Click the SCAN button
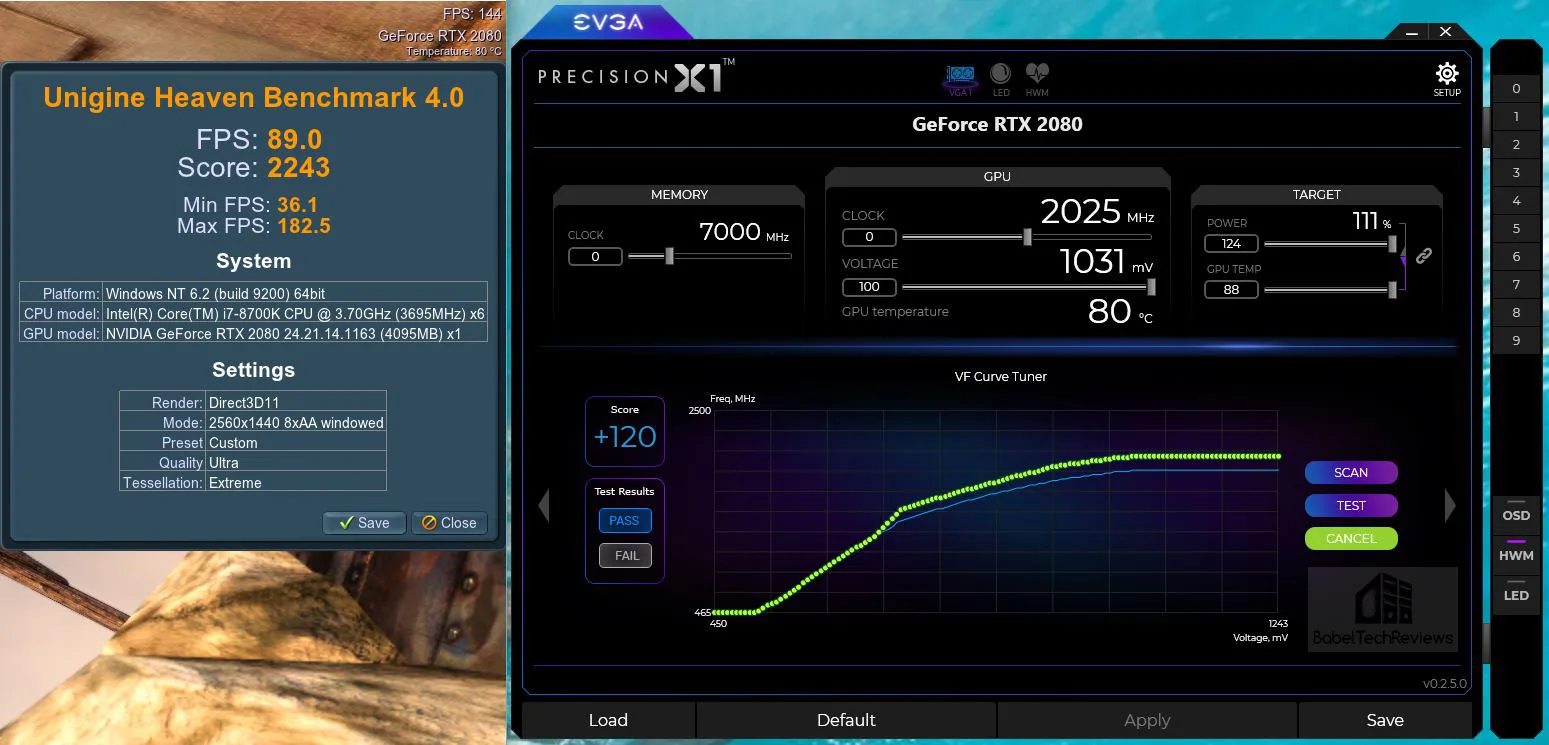Screen dimensions: 1549x745 (x=1351, y=472)
